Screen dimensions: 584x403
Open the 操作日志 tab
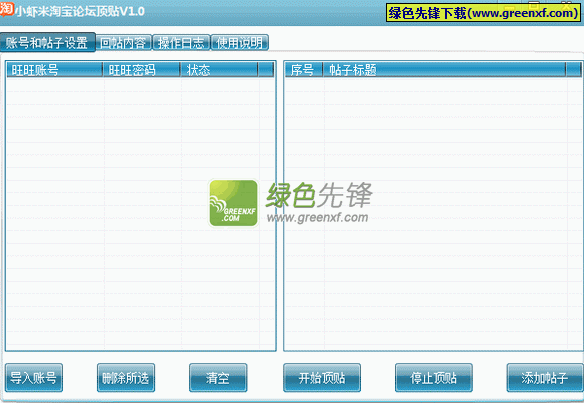click(181, 43)
